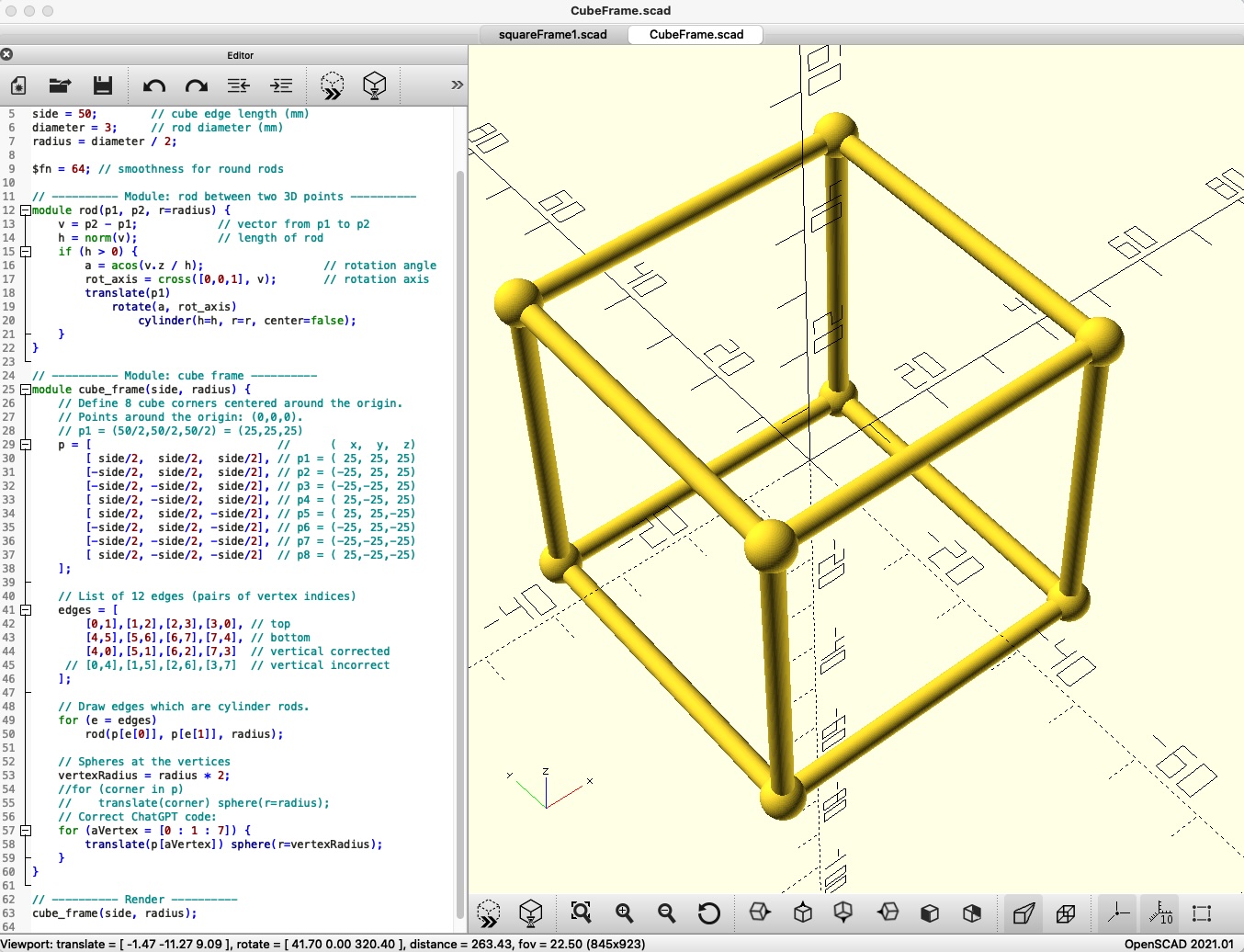This screenshot has height=952, width=1244.
Task: Open a file using the folder icon
Action: [61, 85]
